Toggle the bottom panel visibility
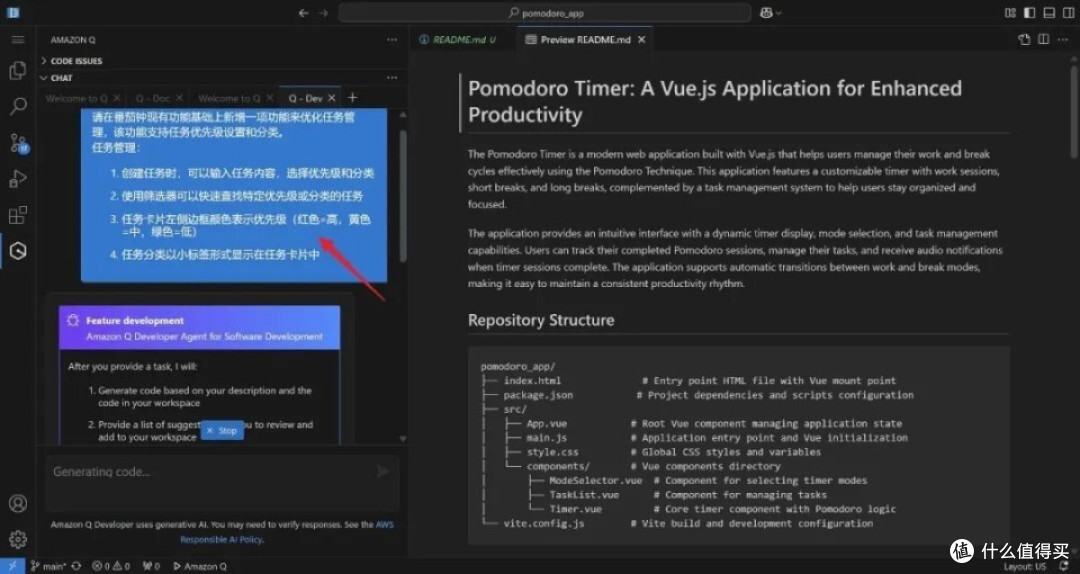Image resolution: width=1080 pixels, height=574 pixels. 1049,12
